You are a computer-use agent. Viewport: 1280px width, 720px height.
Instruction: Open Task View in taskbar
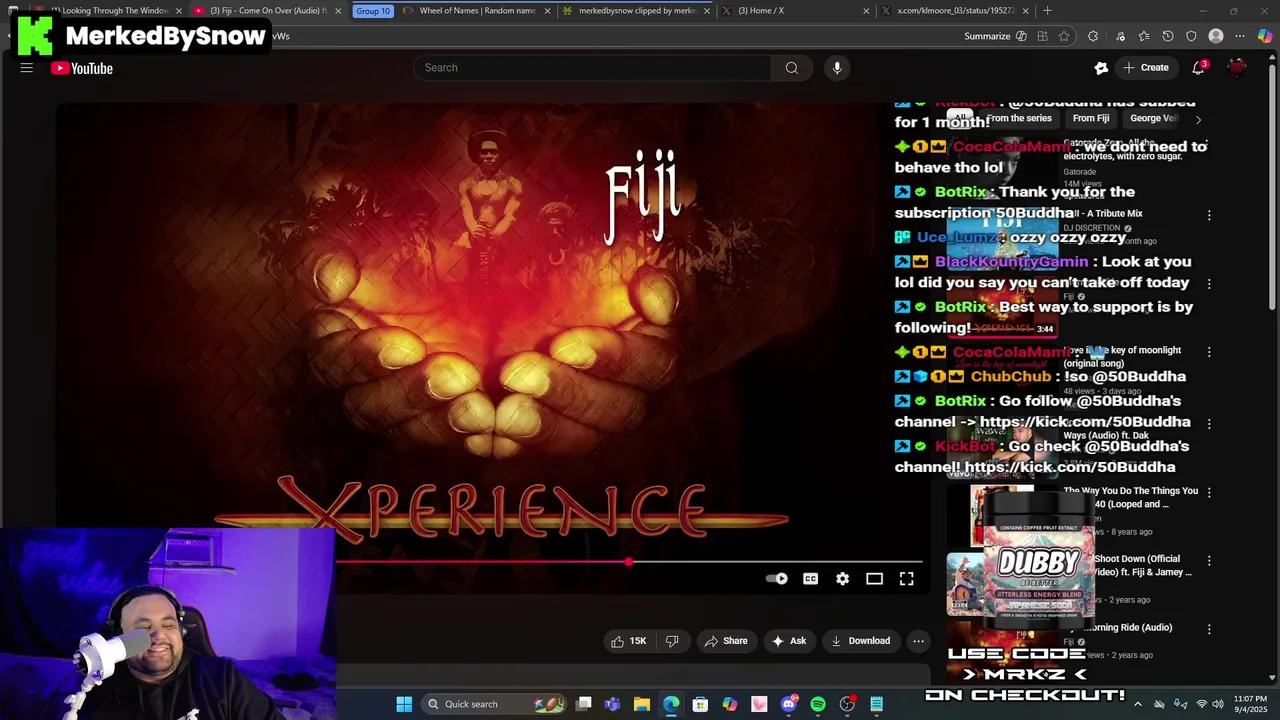point(584,704)
